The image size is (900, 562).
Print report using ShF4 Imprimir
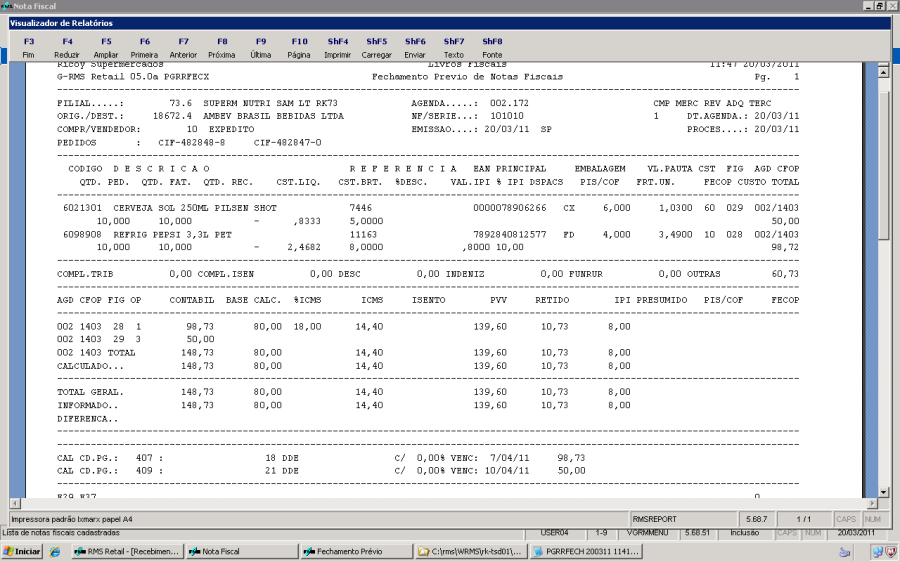[x=338, y=48]
